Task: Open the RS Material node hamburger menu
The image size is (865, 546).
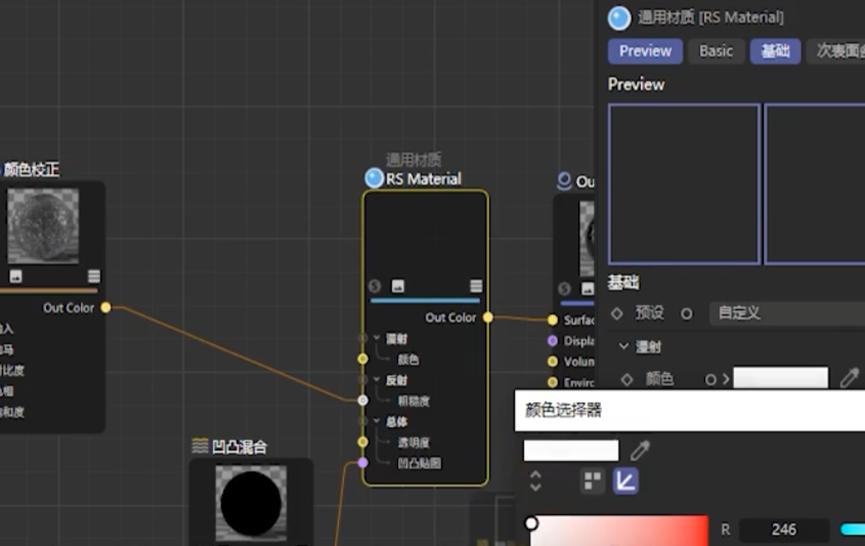Action: pyautogui.click(x=476, y=286)
